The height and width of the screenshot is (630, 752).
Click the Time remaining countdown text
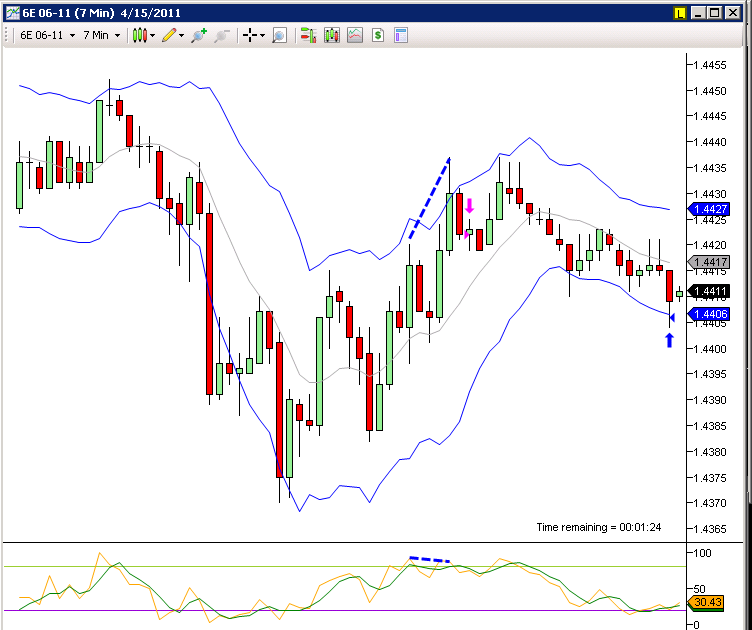point(599,527)
